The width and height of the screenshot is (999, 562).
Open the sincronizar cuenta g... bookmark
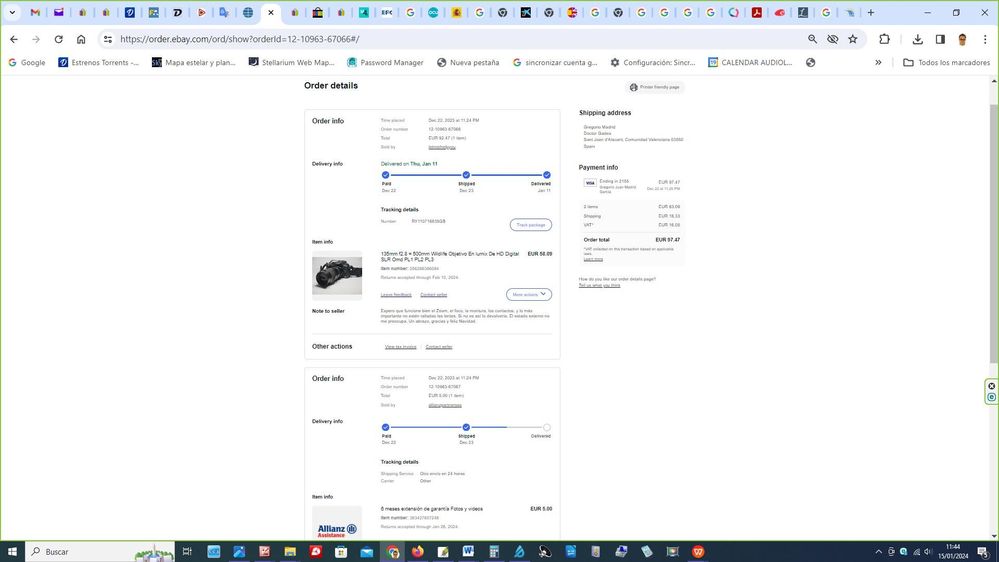[555, 62]
